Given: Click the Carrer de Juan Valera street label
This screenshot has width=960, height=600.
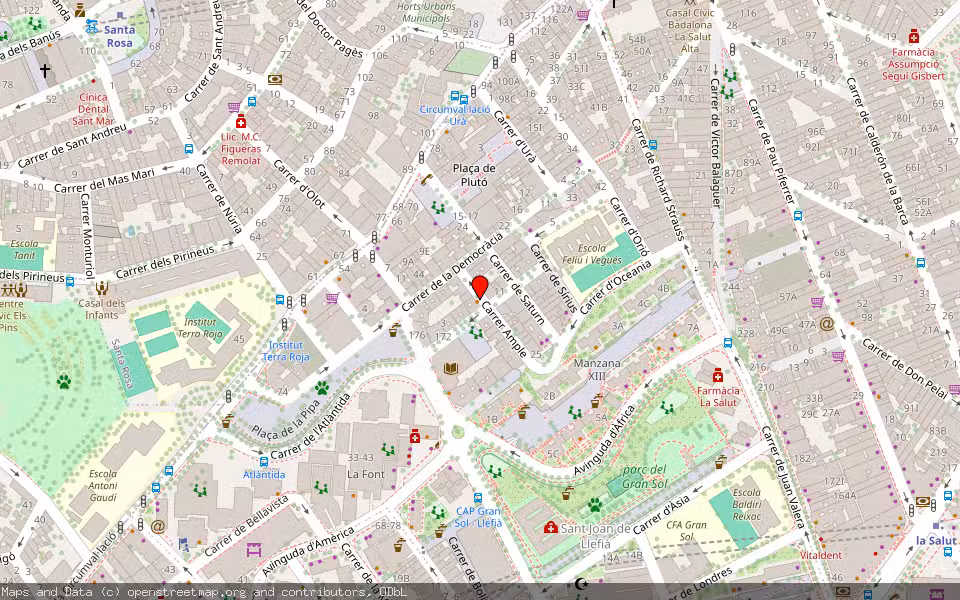Looking at the screenshot, I should coord(783,477).
